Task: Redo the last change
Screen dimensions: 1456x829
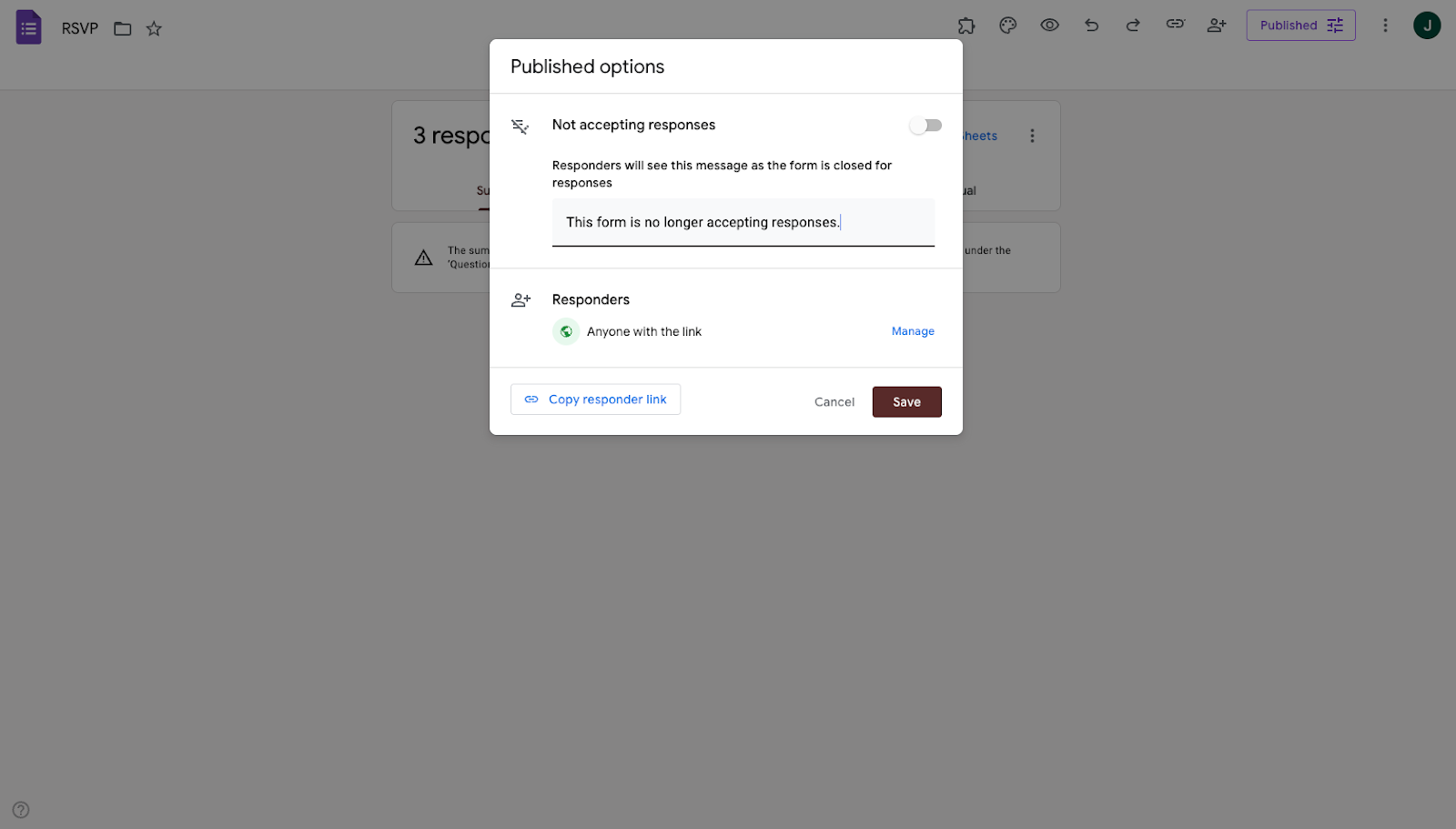Action: [1132, 25]
